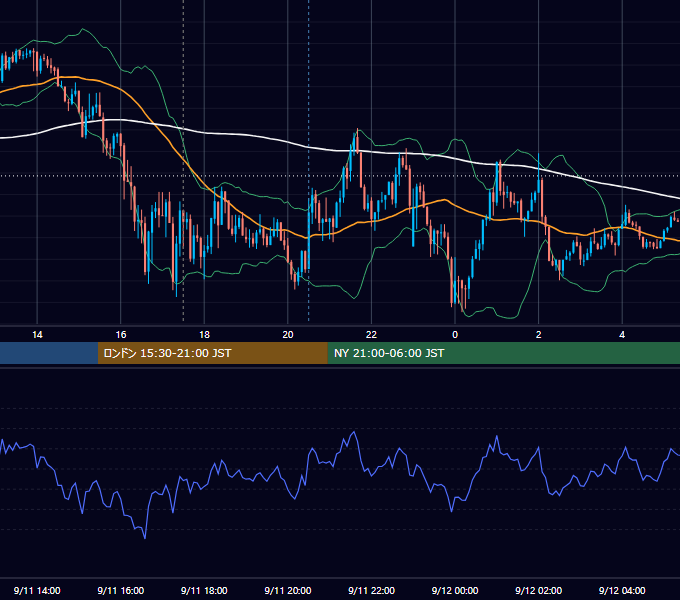Click the 9/12 02:00 oscillator time label
The image size is (680, 600).
pyautogui.click(x=539, y=590)
